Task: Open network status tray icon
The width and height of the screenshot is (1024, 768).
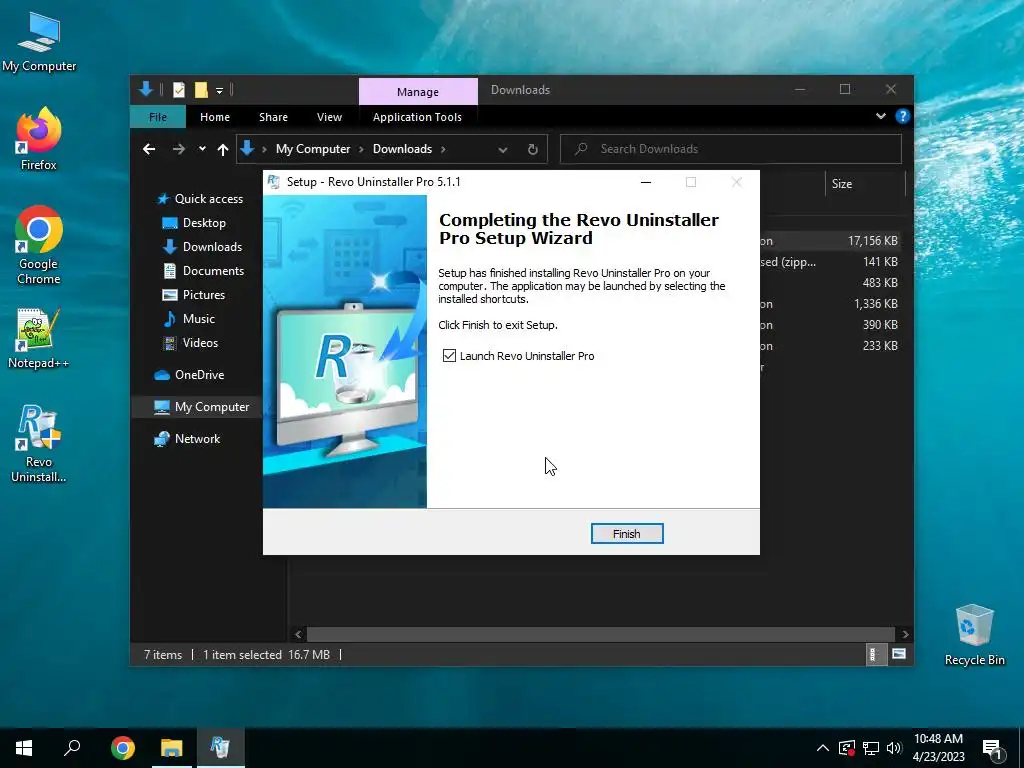Action: pyautogui.click(x=871, y=748)
